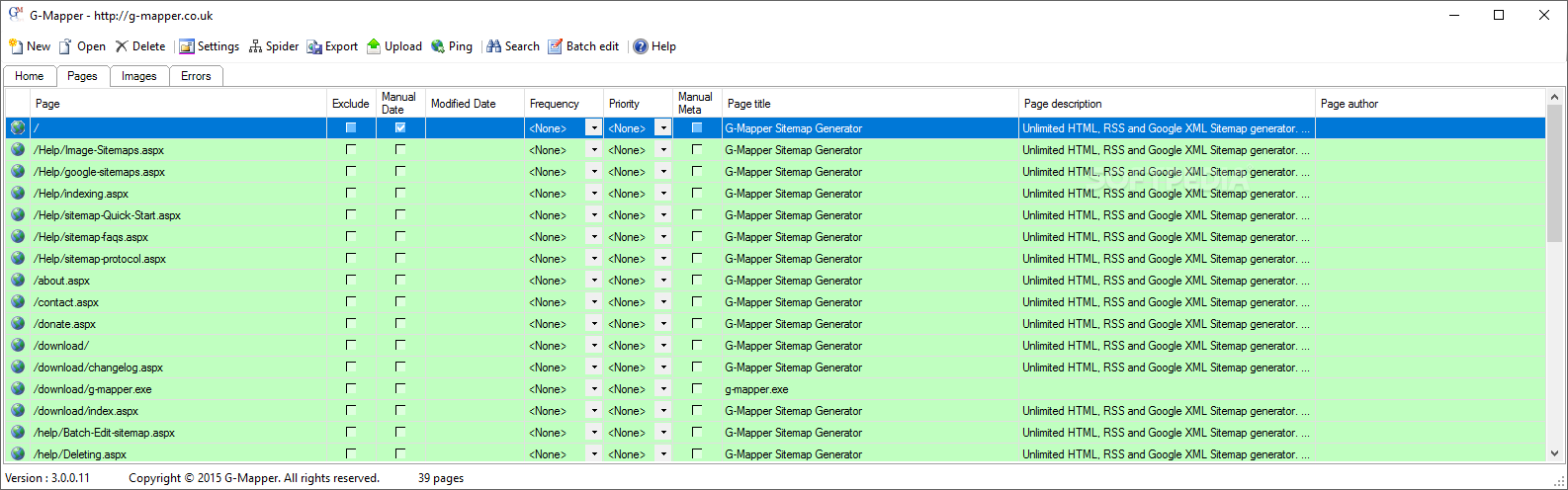This screenshot has width=1568, height=490.
Task: Click the Delete toolbar button
Action: [x=140, y=46]
